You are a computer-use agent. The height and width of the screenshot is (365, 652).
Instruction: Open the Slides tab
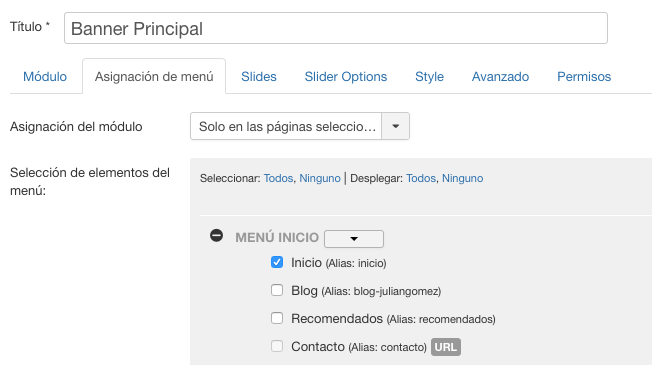point(259,76)
